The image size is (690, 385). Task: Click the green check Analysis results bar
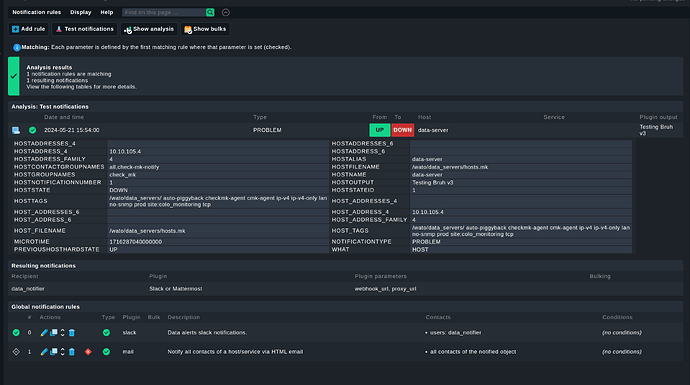[14, 76]
